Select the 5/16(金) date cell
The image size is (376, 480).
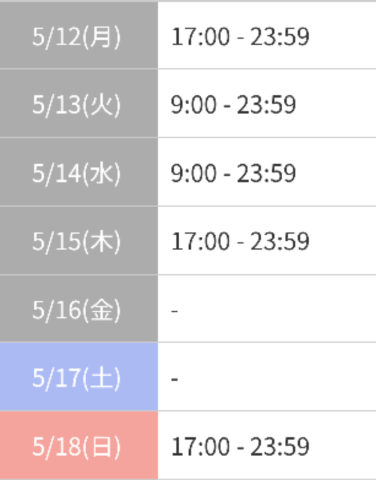click(x=79, y=309)
